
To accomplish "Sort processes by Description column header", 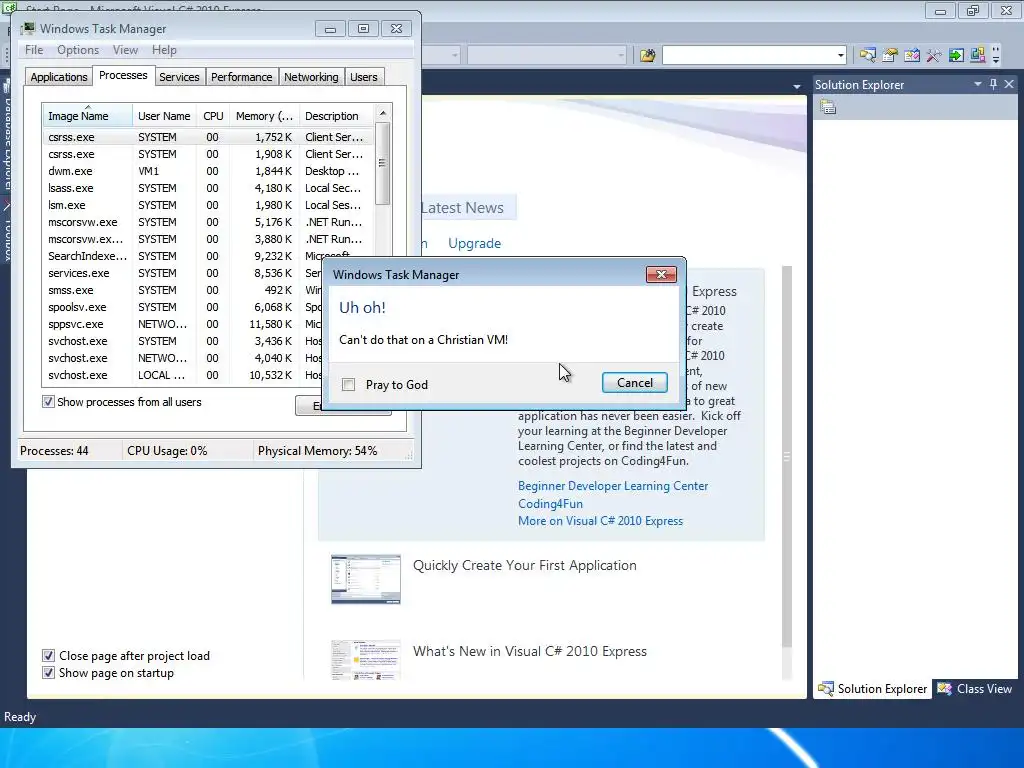I will (x=336, y=116).
